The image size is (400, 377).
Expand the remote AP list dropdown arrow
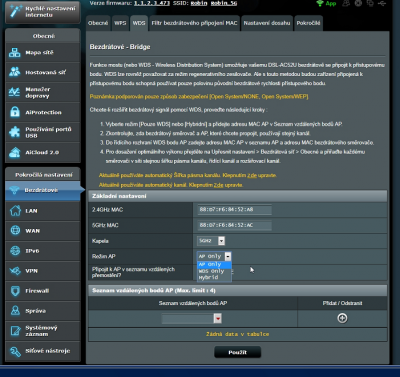click(x=218, y=319)
